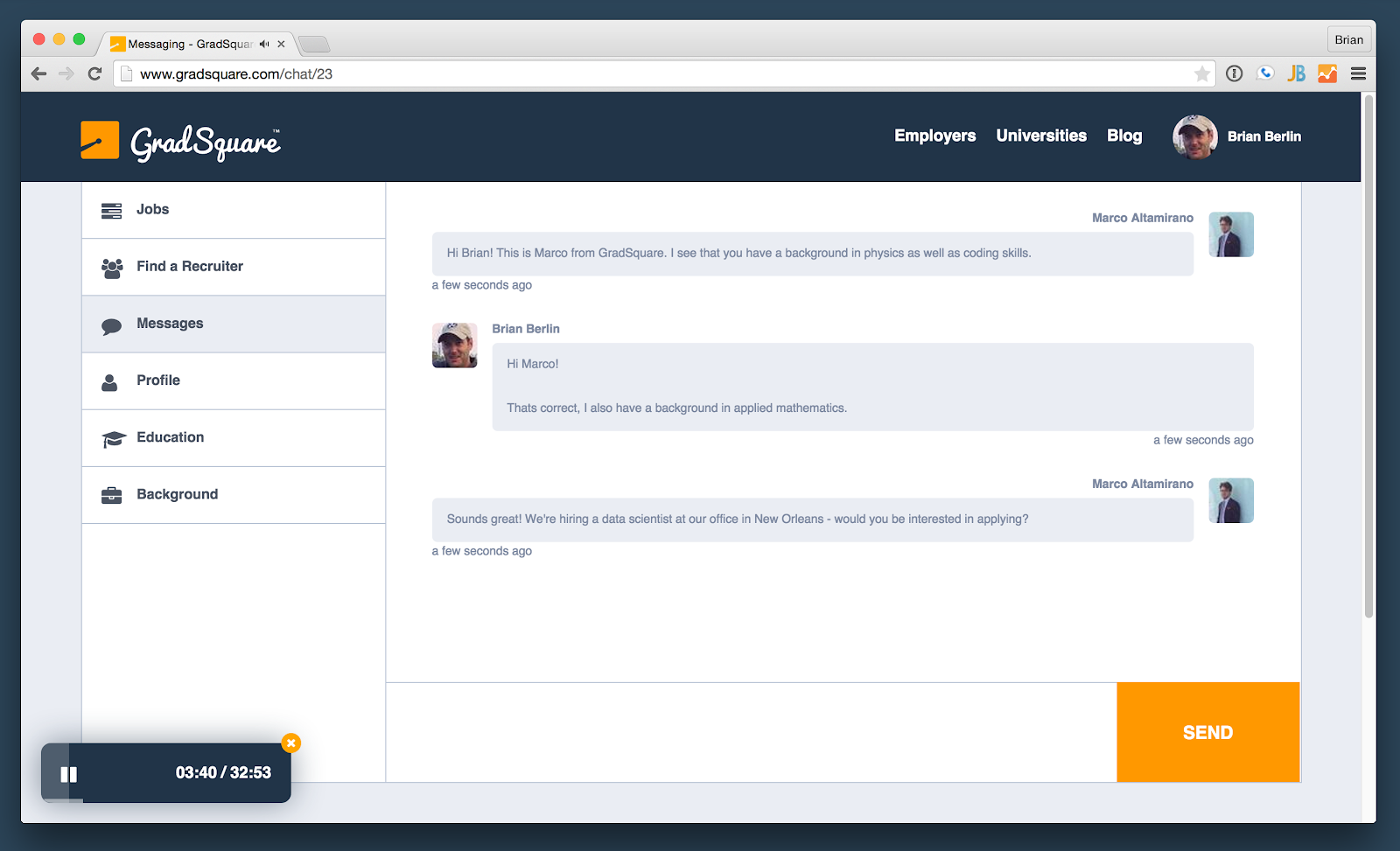Pause the recording playback

68,774
